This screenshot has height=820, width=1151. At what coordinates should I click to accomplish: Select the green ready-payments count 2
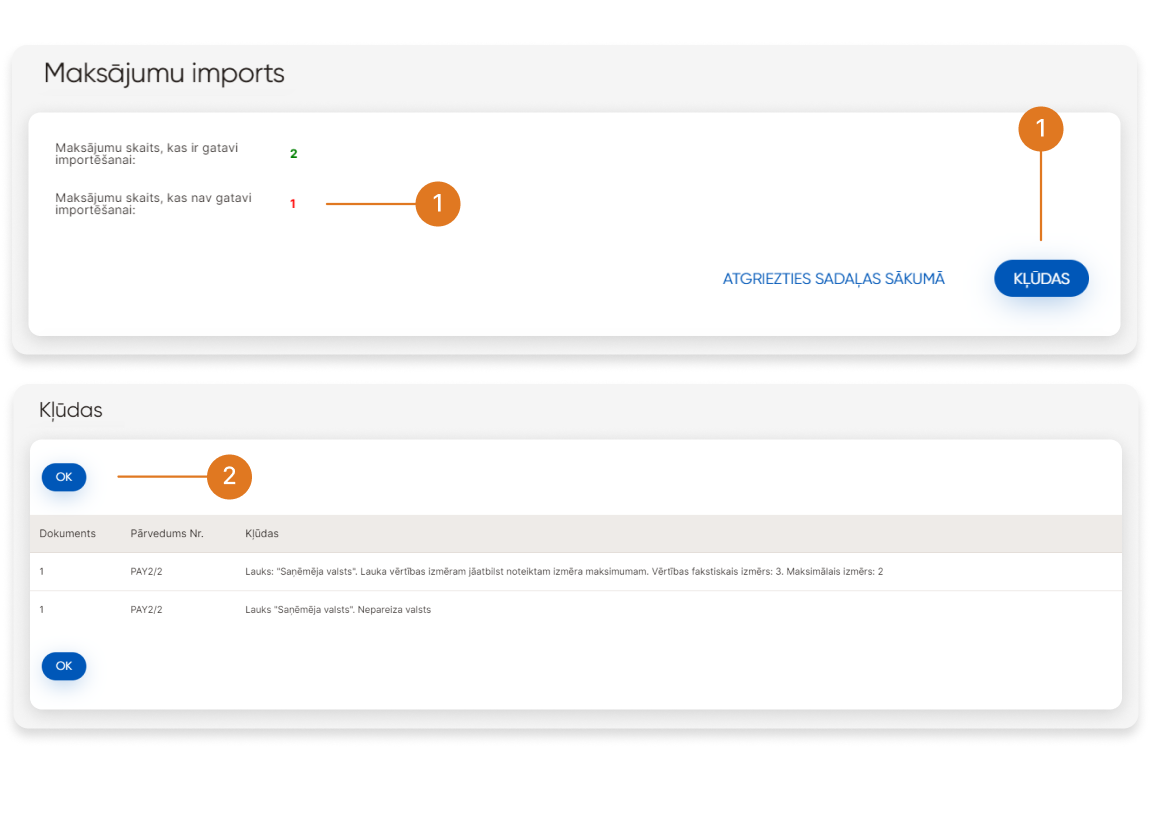pyautogui.click(x=293, y=154)
